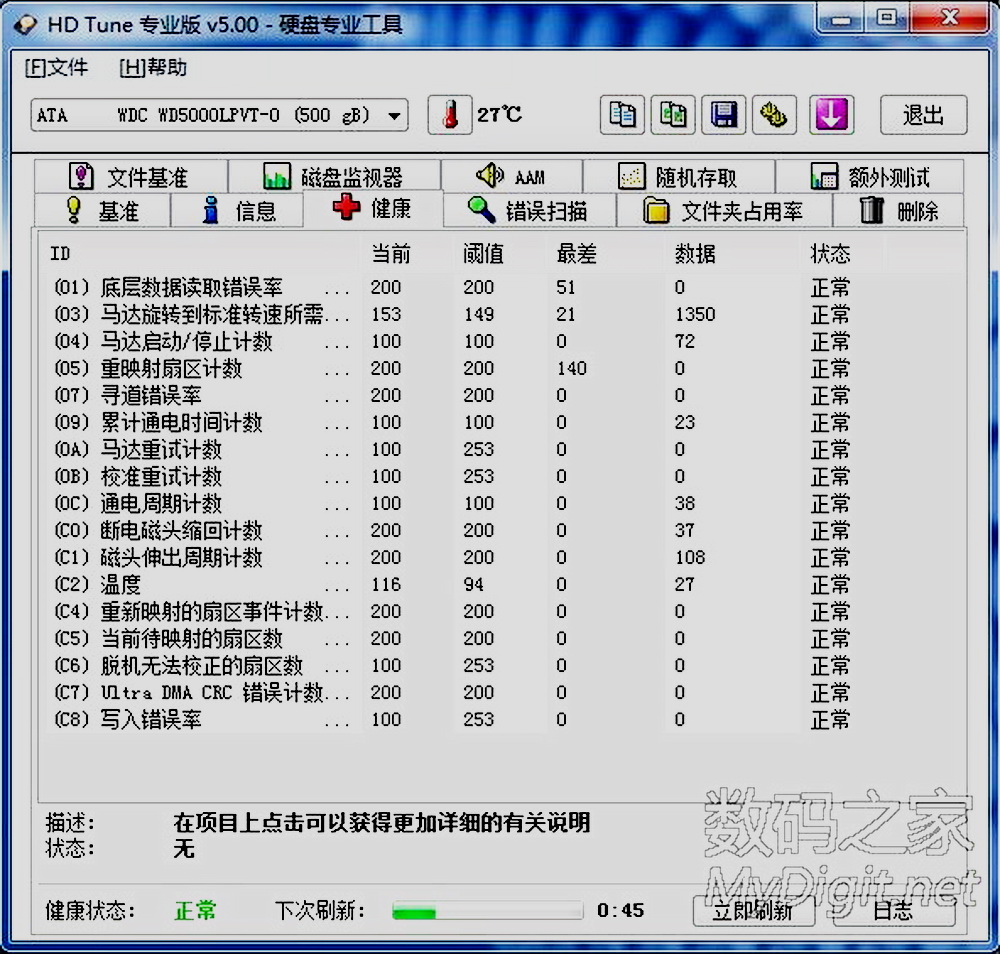The height and width of the screenshot is (954, 1000).
Task: Switch to the 额外测试 tab
Action: (x=869, y=176)
